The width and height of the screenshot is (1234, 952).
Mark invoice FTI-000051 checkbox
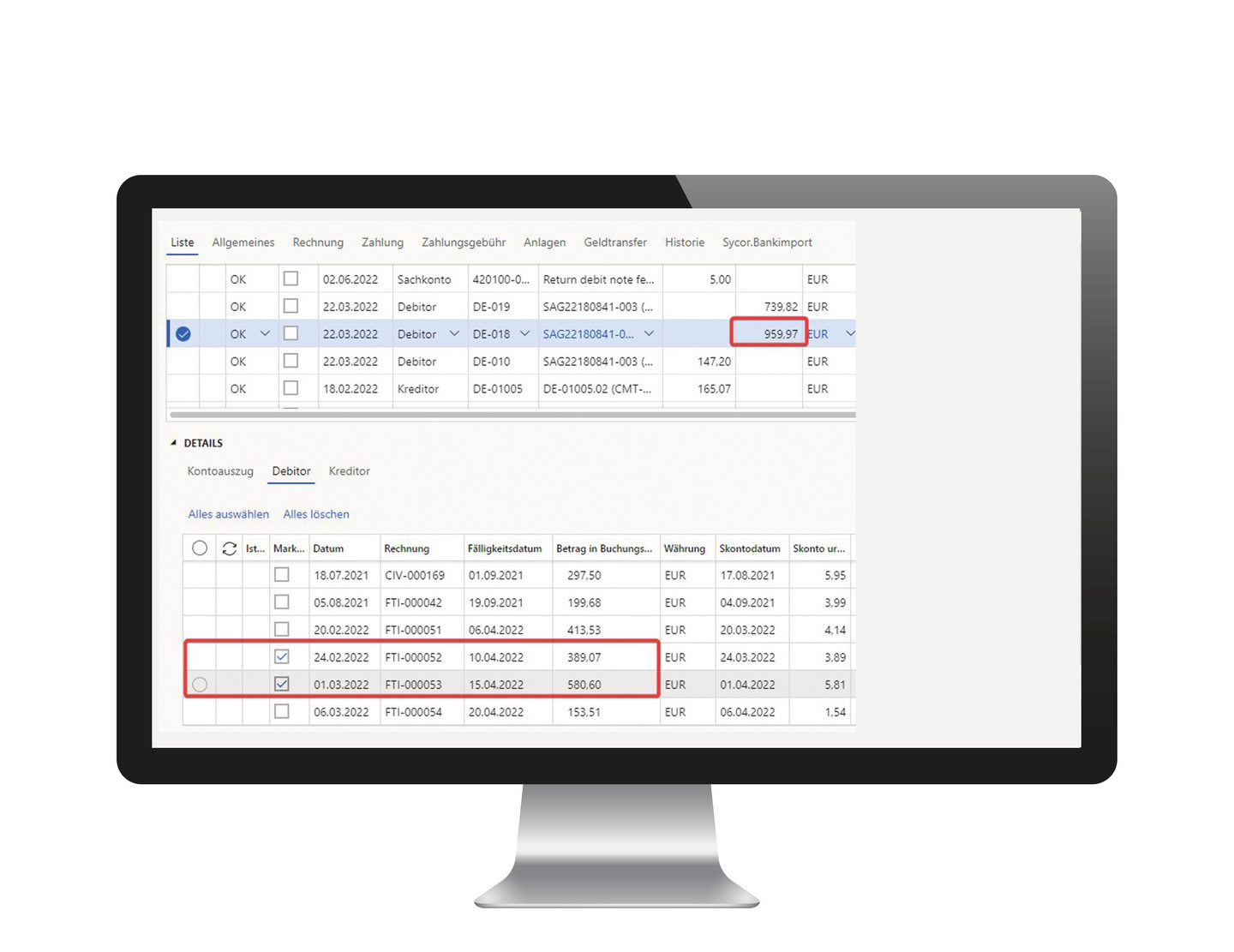pos(281,630)
